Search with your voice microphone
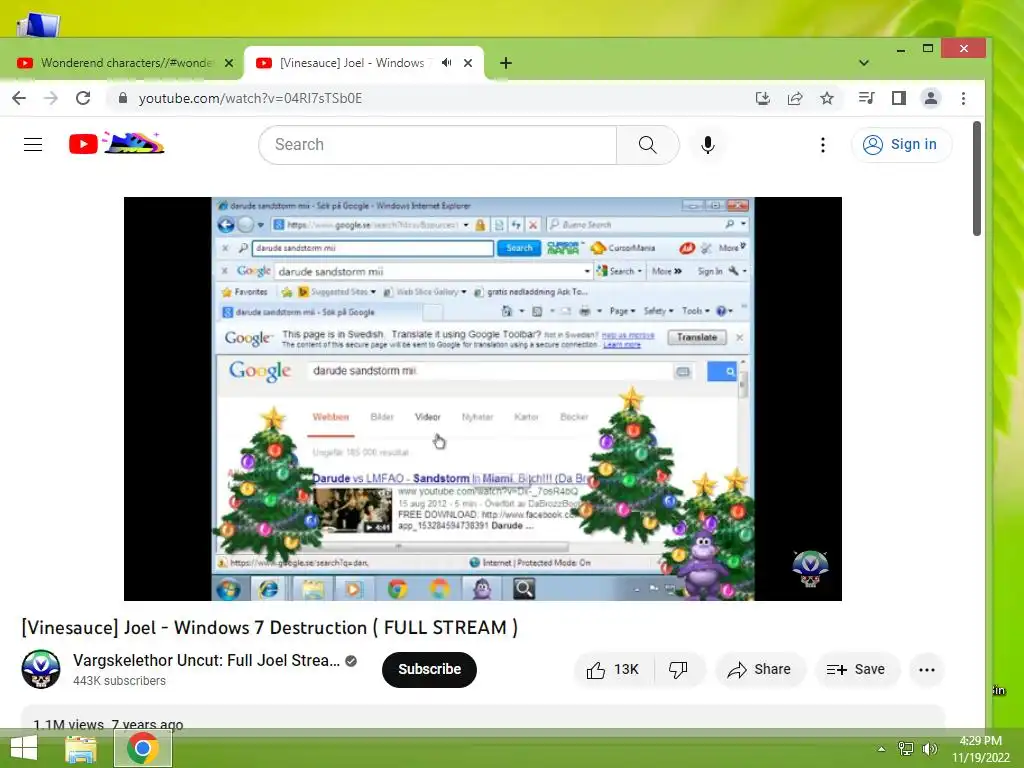The width and height of the screenshot is (1024, 768). [x=707, y=144]
